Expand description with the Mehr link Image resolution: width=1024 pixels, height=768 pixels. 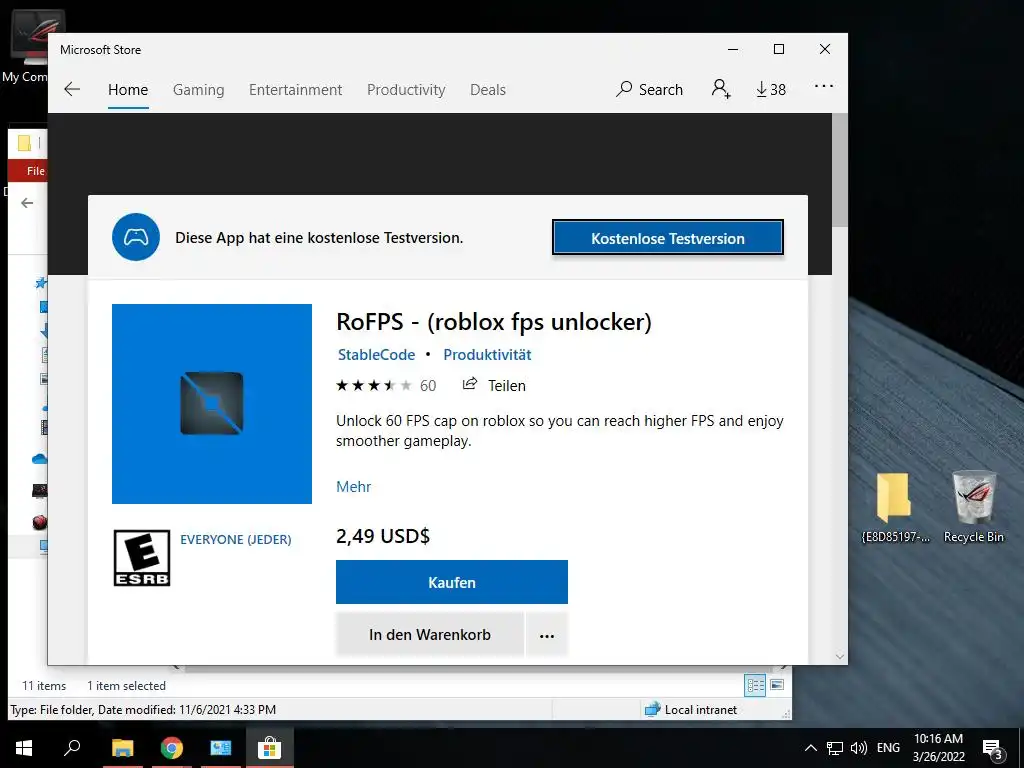(x=353, y=487)
